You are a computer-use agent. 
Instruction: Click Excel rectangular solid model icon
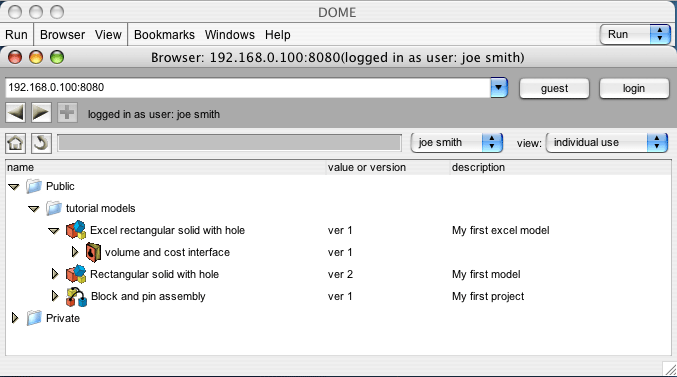pyautogui.click(x=76, y=230)
